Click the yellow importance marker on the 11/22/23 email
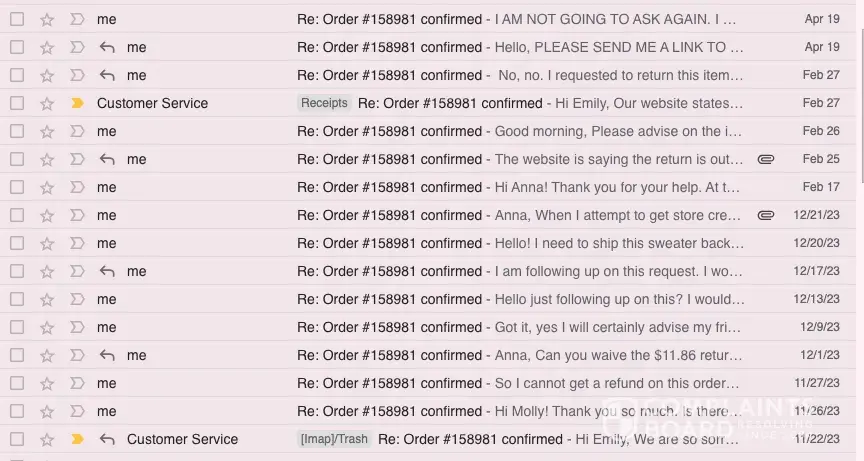Image resolution: width=864 pixels, height=461 pixels. coord(77,439)
